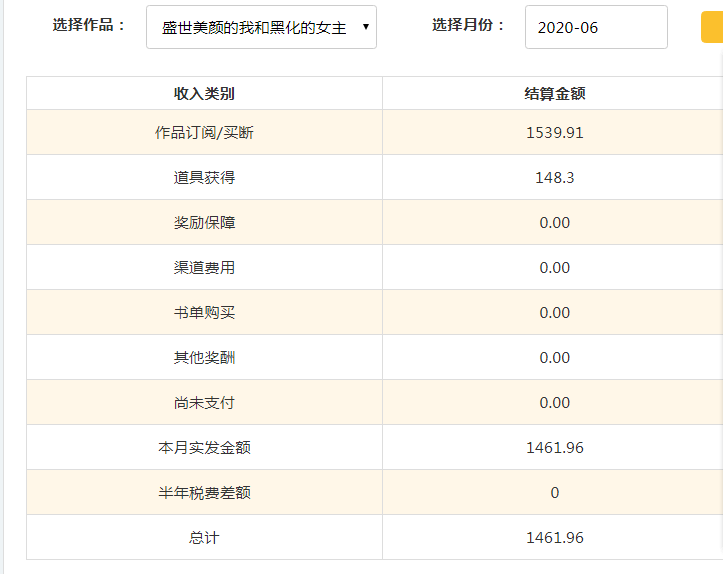The height and width of the screenshot is (574, 723).
Task: Select the 尚未支付 row label
Action: 204,403
